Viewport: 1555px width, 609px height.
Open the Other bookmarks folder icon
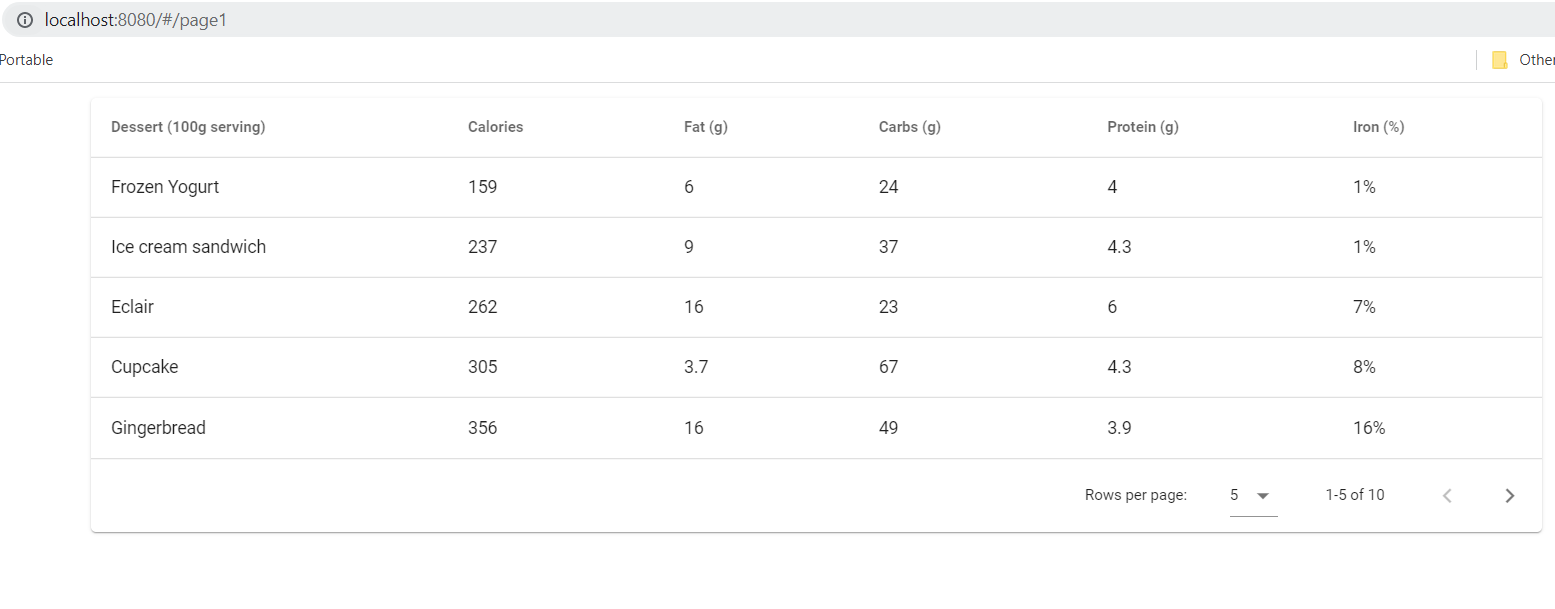pyautogui.click(x=1498, y=60)
